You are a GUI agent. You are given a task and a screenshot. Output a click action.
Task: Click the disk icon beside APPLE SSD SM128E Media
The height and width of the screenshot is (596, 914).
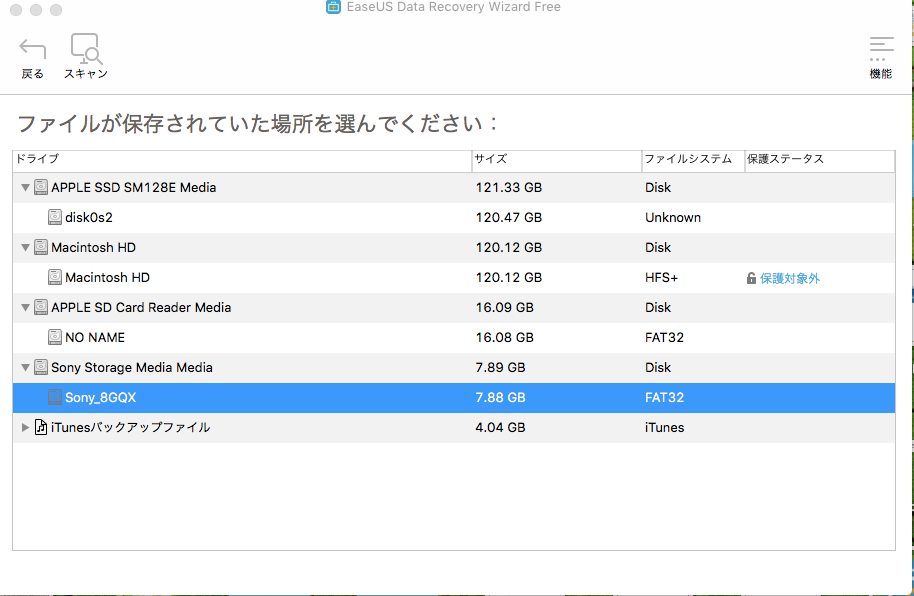point(41,187)
